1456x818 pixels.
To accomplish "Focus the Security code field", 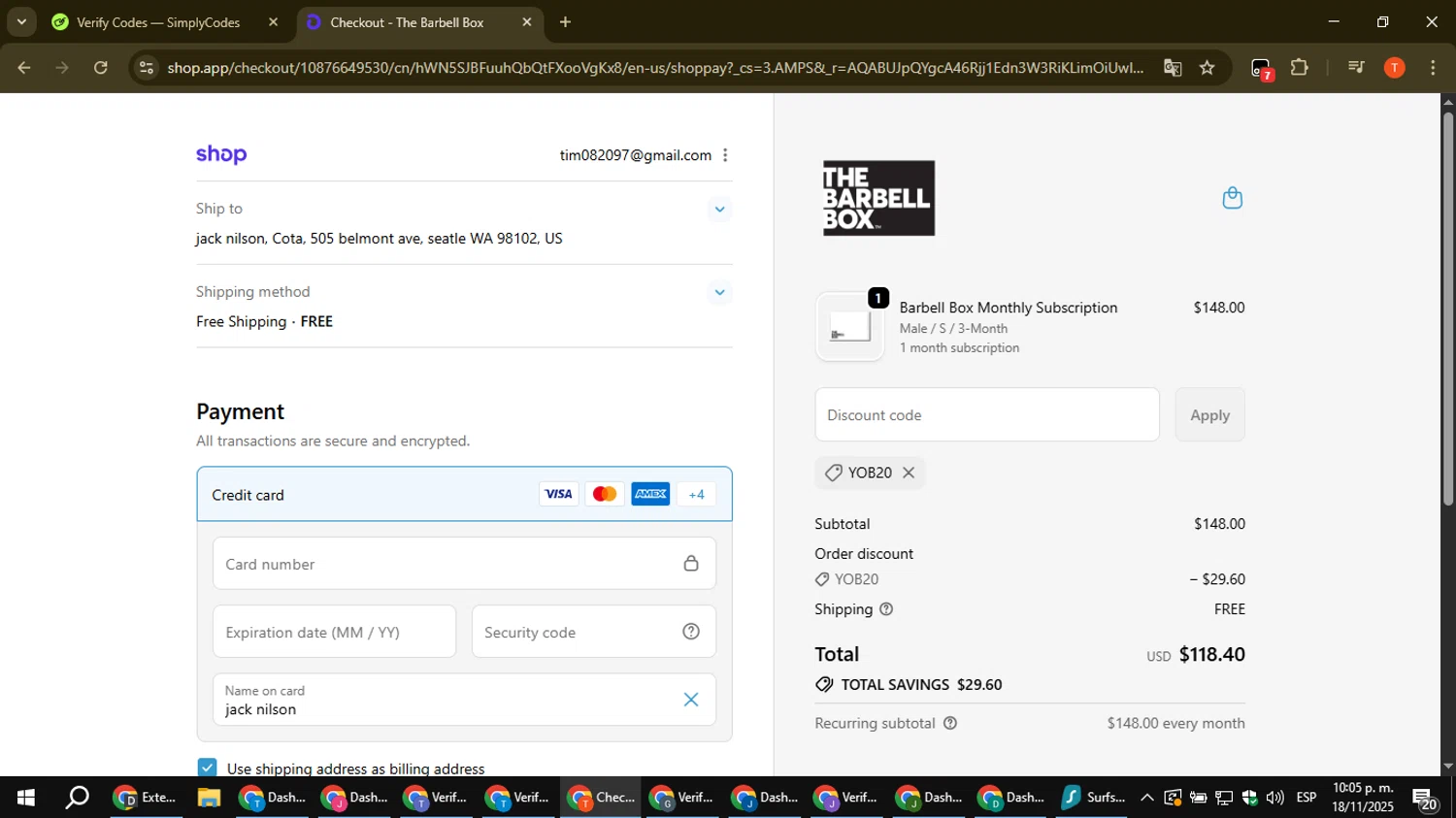I will click(x=594, y=632).
